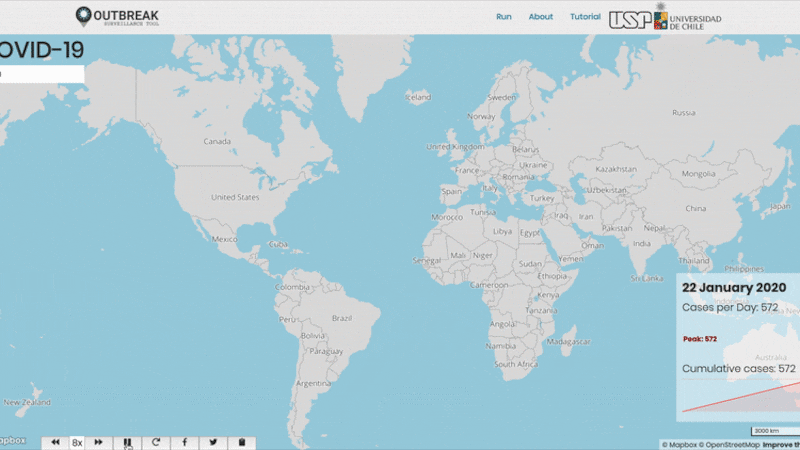The image size is (800, 450).
Task: Share on Facebook icon
Action: coord(185,442)
